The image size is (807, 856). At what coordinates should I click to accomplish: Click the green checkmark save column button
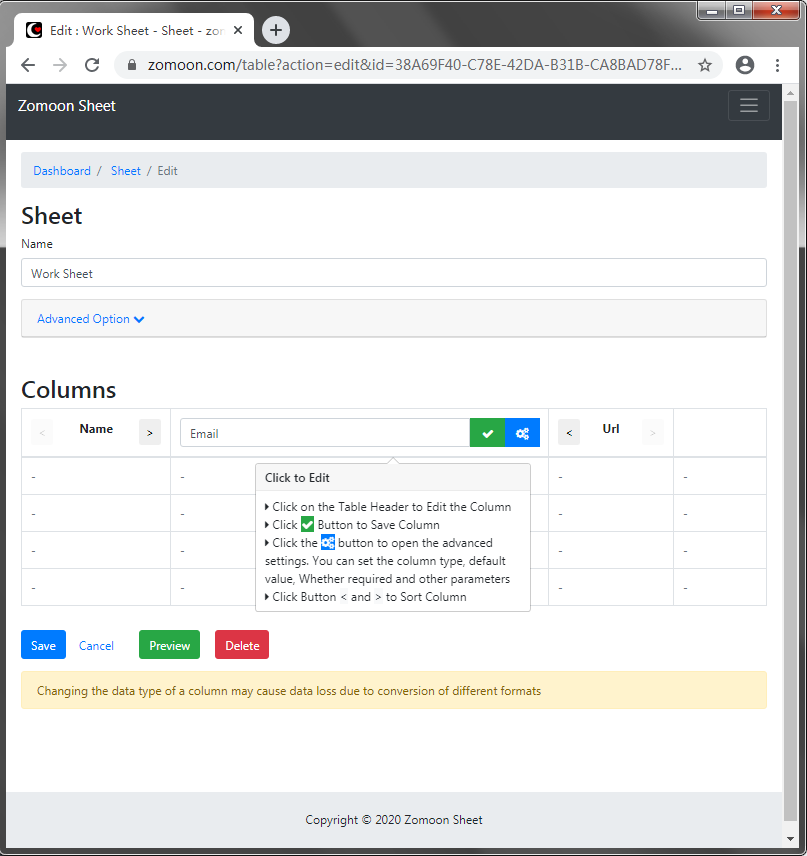[x=487, y=433]
